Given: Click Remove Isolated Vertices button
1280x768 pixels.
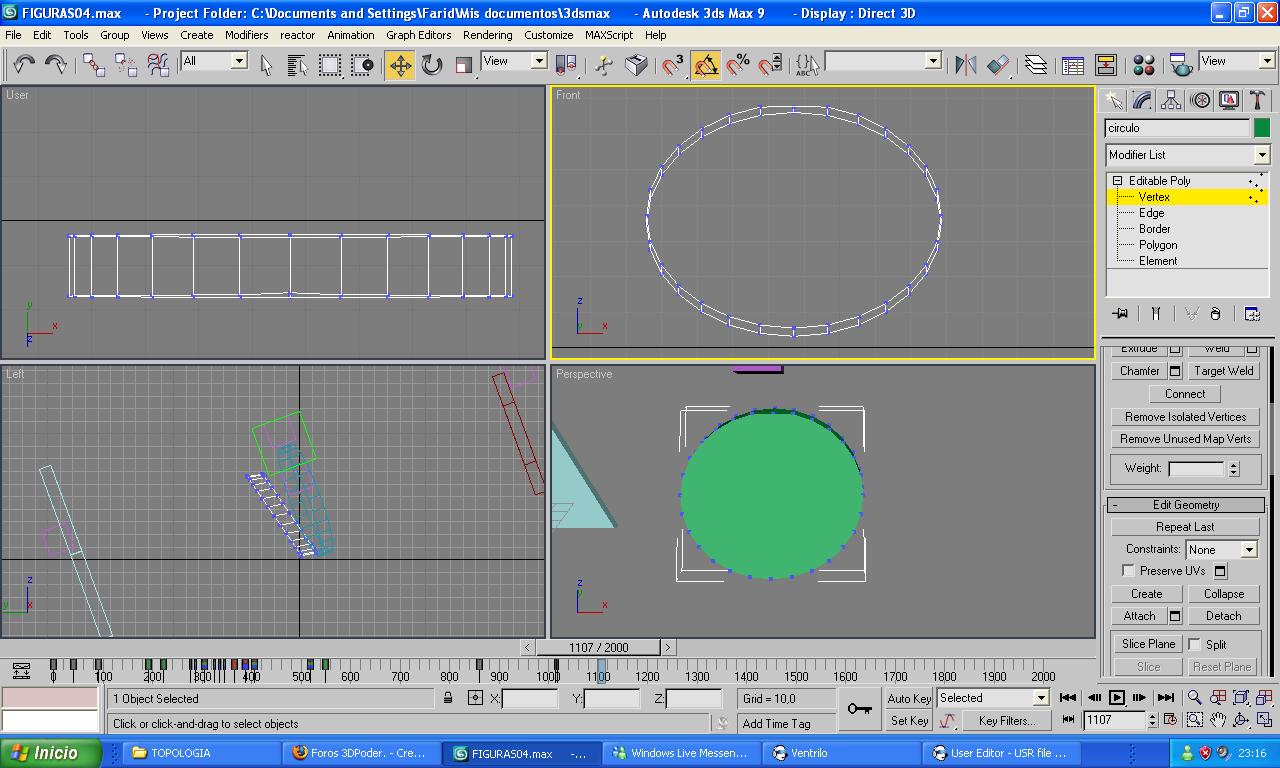Looking at the screenshot, I should [x=1185, y=417].
